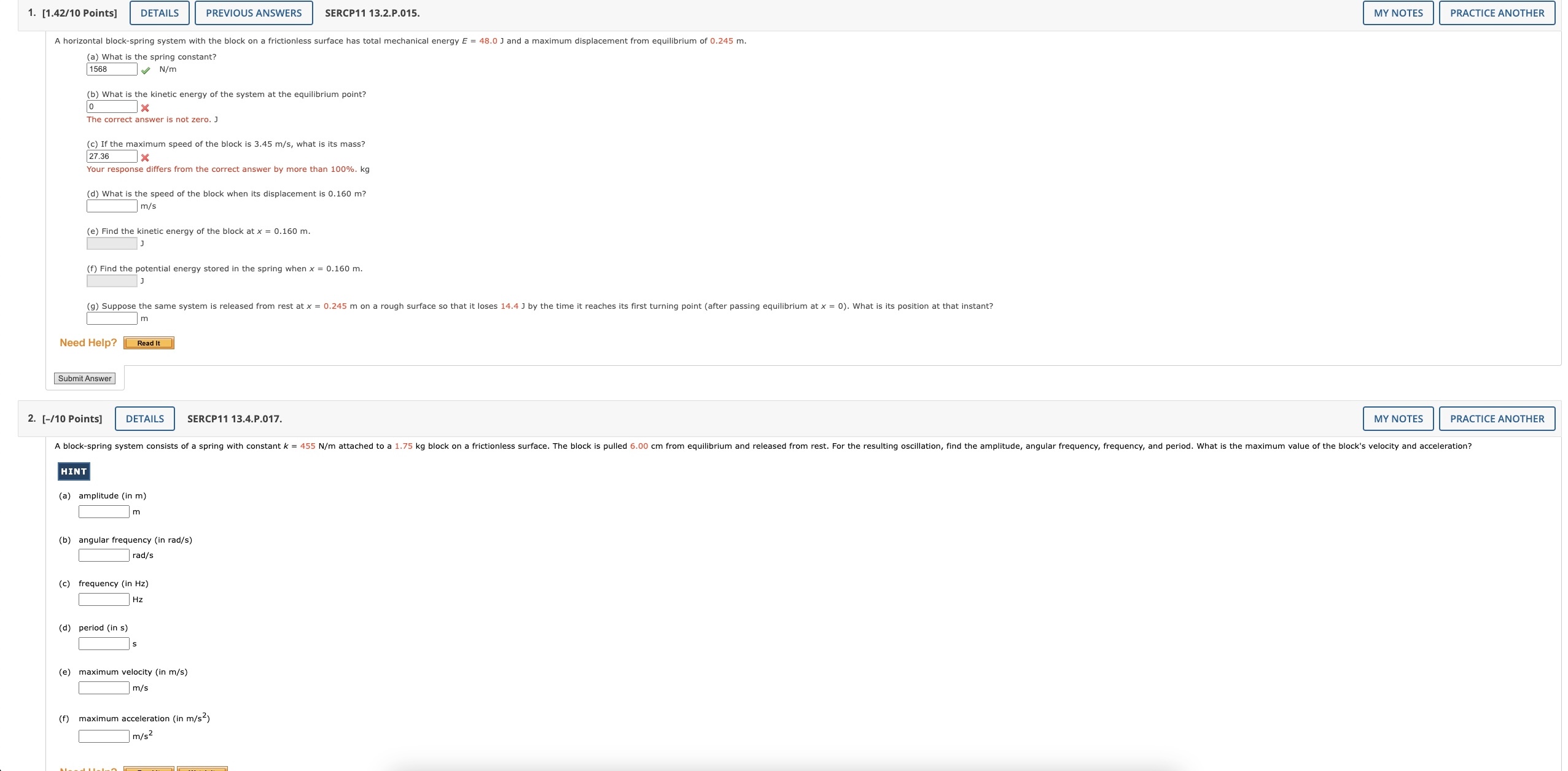Focus the speed at 0.160 m input
The height and width of the screenshot is (771, 1568).
[112, 206]
